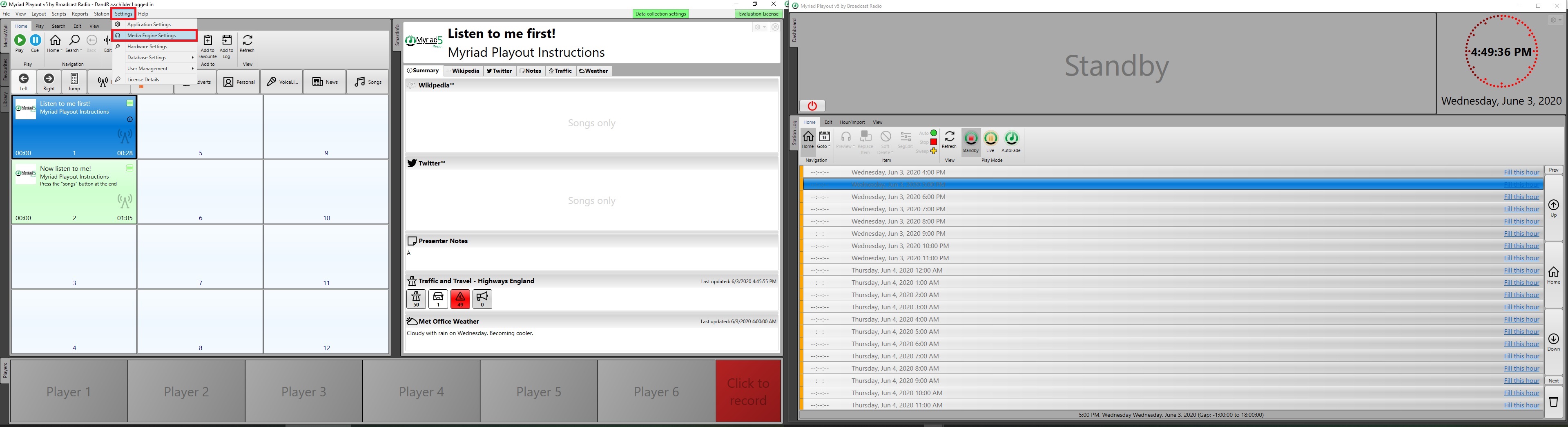Viewport: 1568px width, 427px height.
Task: Click the Data collection settings button
Action: tap(660, 14)
